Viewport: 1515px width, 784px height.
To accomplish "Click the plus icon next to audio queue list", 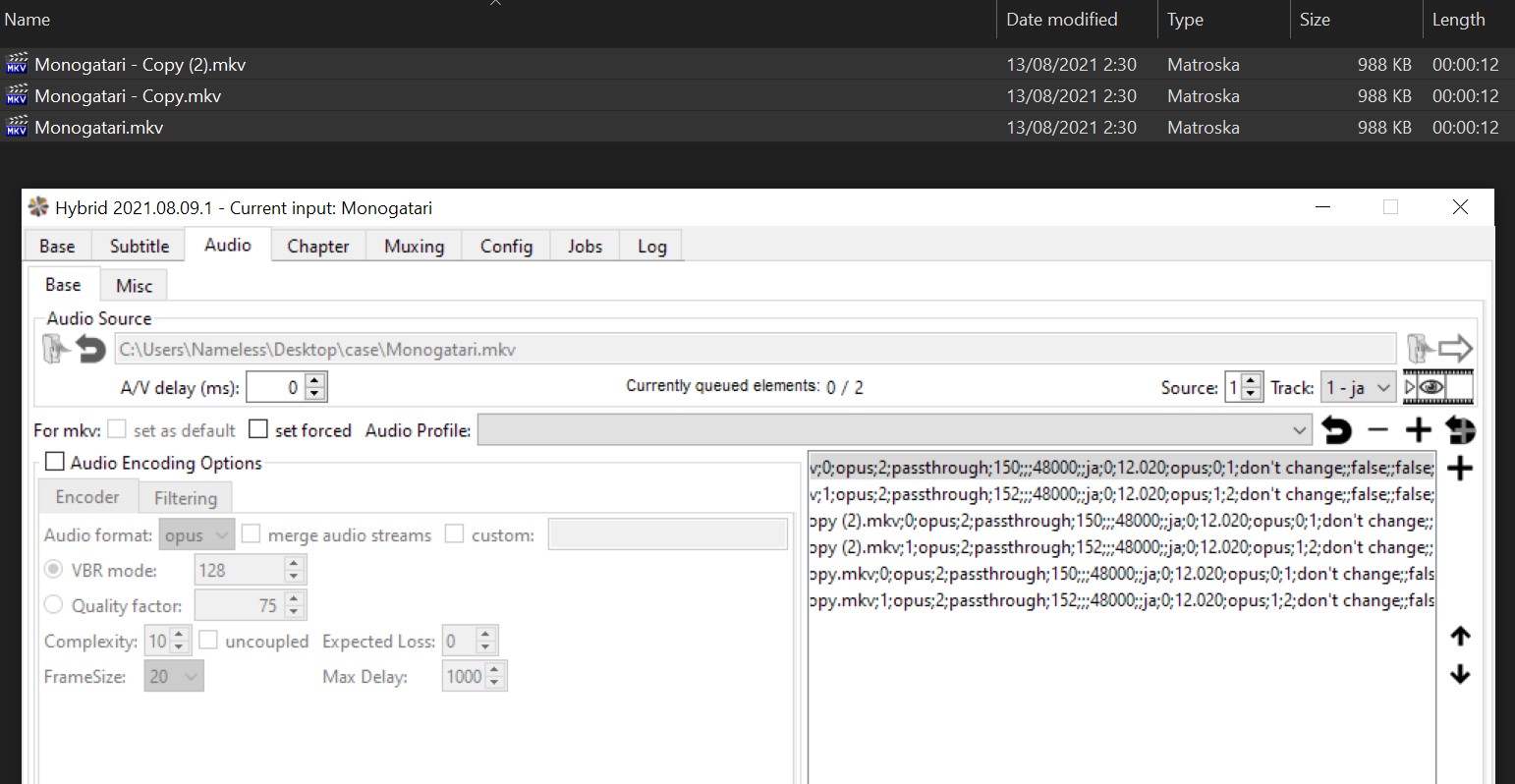I will coord(1460,469).
